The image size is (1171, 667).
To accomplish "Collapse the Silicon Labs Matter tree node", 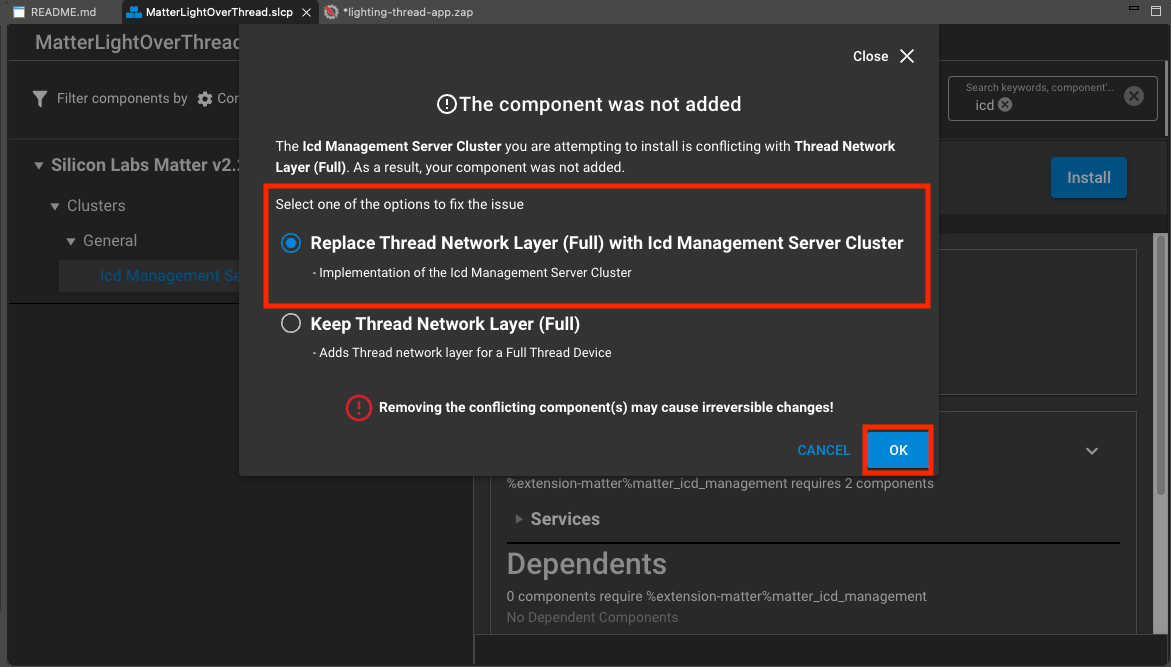I will [x=39, y=166].
